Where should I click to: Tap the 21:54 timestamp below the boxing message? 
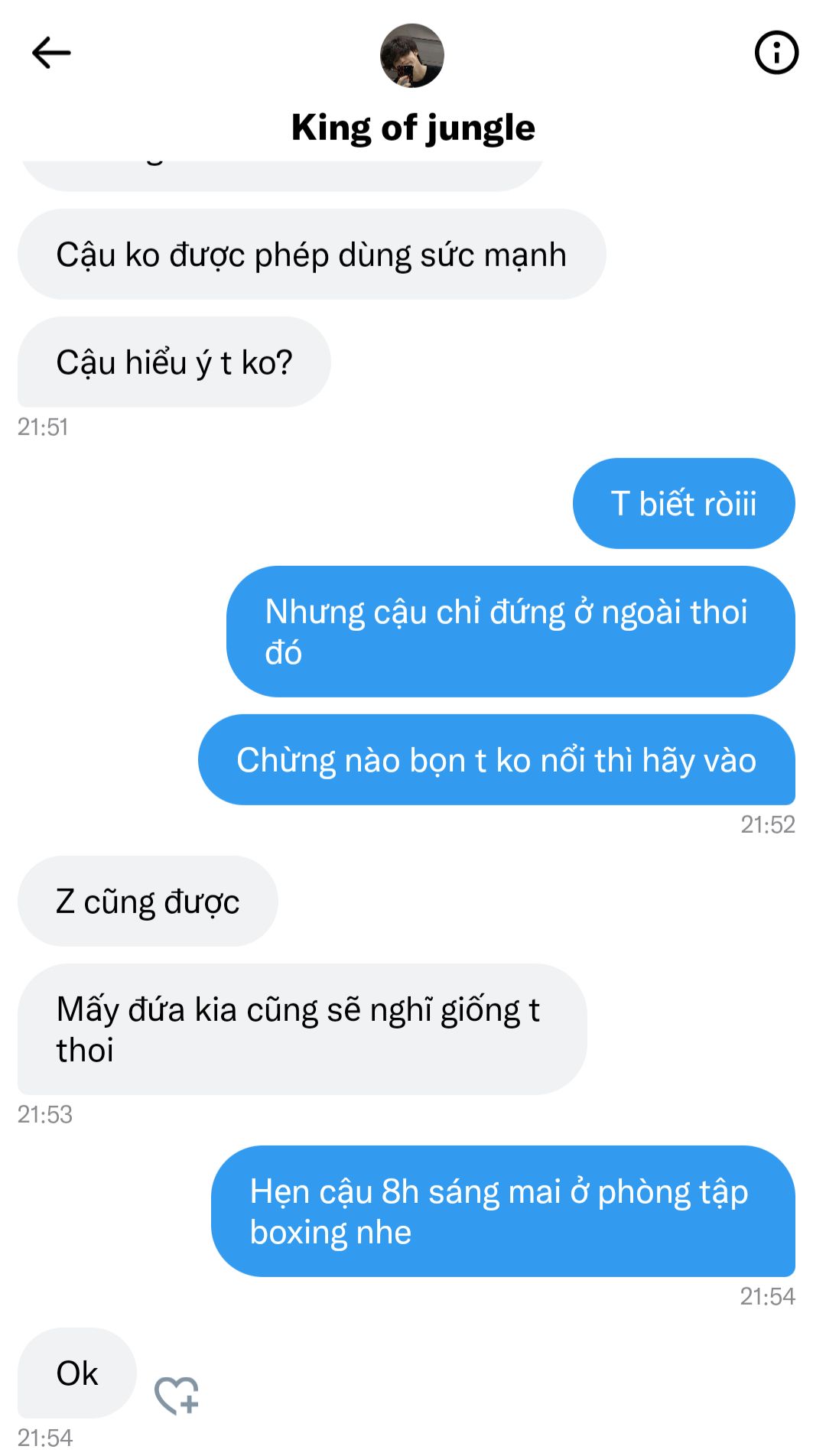[768, 1296]
